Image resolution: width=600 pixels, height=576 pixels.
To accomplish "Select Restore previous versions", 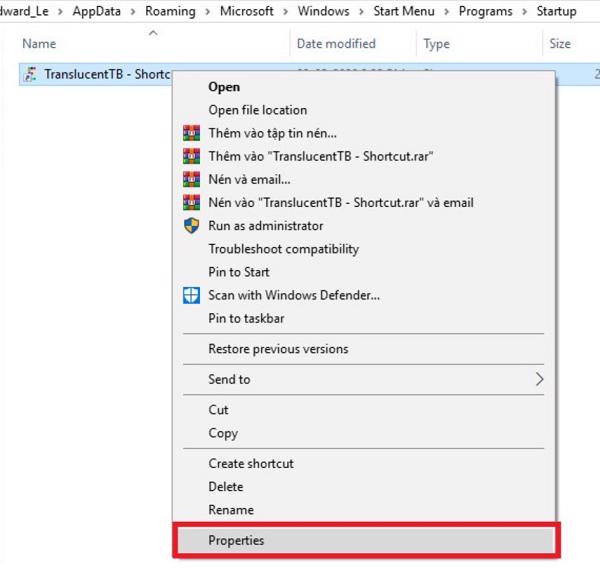I will [278, 349].
